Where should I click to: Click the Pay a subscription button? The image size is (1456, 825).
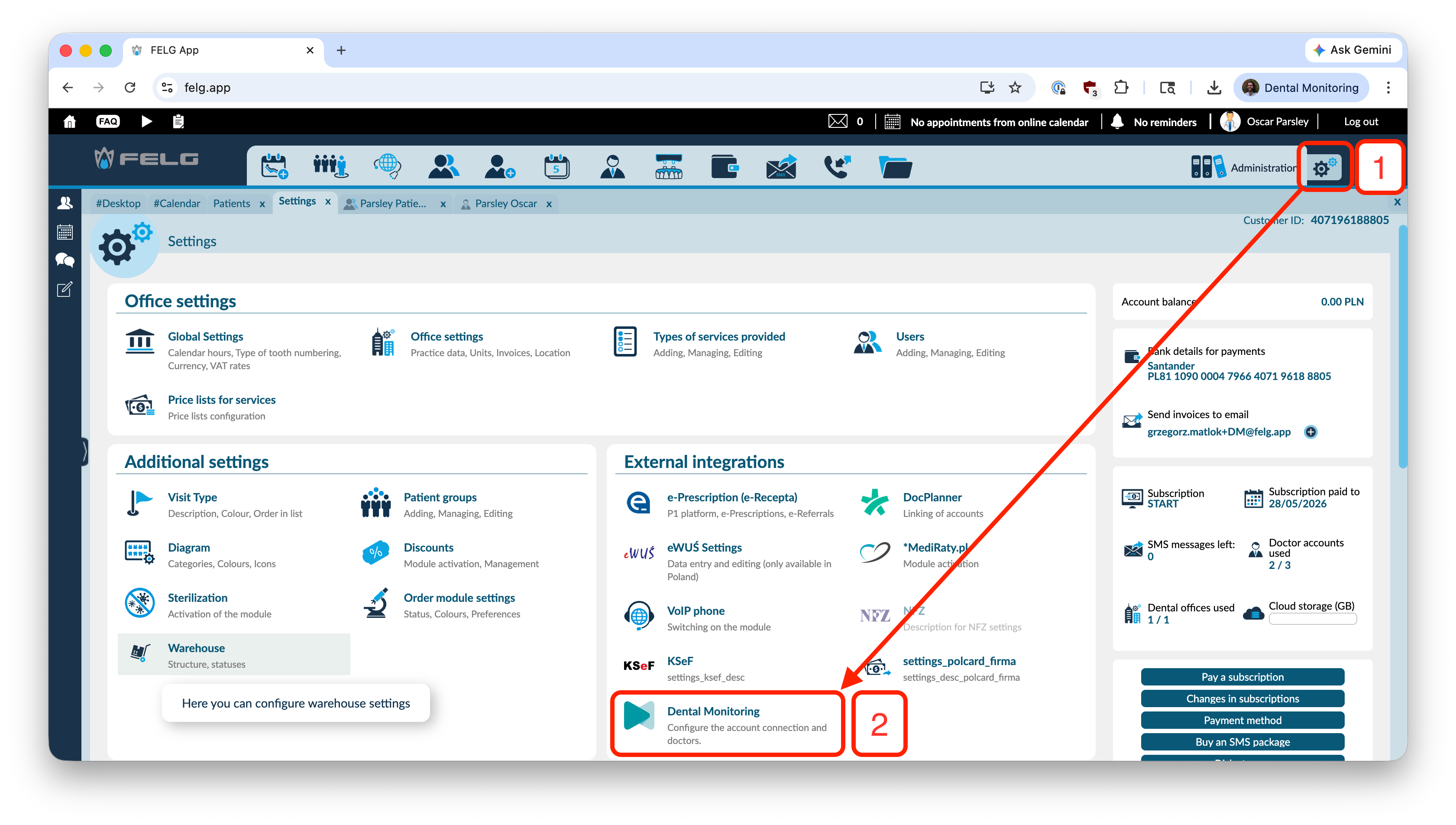point(1242,677)
